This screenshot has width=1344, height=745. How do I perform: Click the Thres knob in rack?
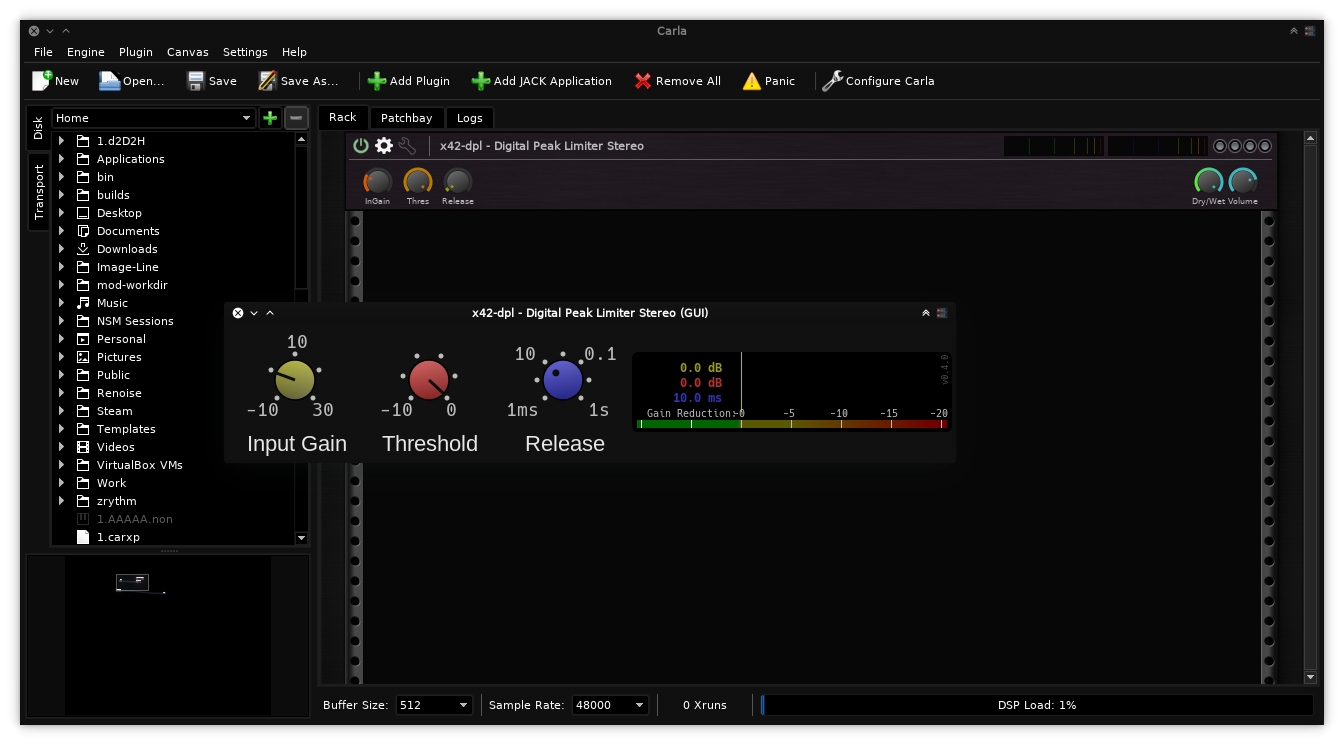click(418, 182)
